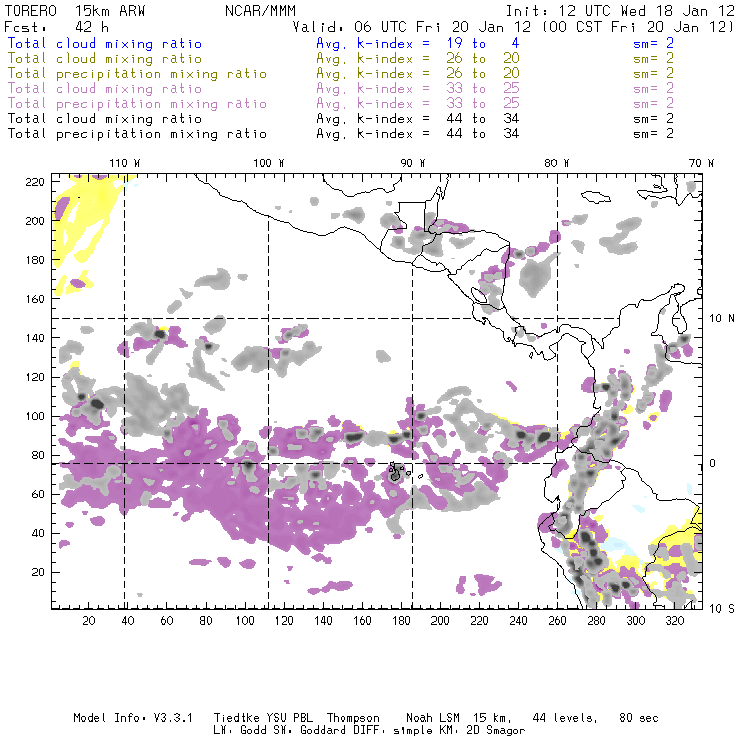Click the '40' tick label on the horizontal axis
The image size is (740, 740).
click(128, 621)
